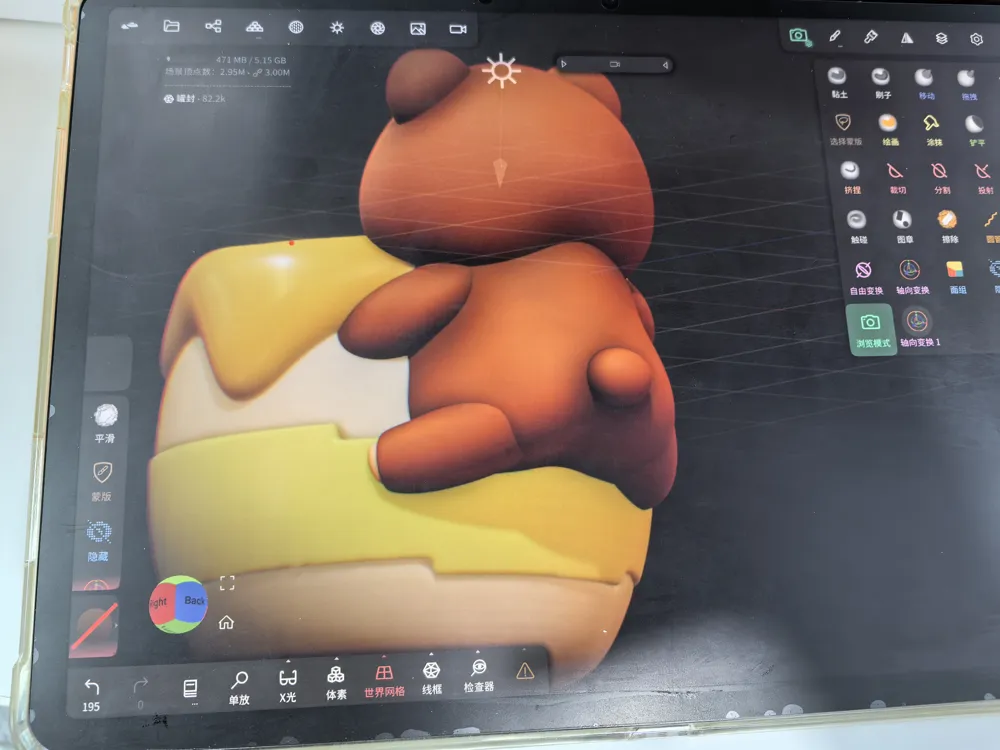
Task: Toggle X光 x-ray display
Action: pos(288,684)
